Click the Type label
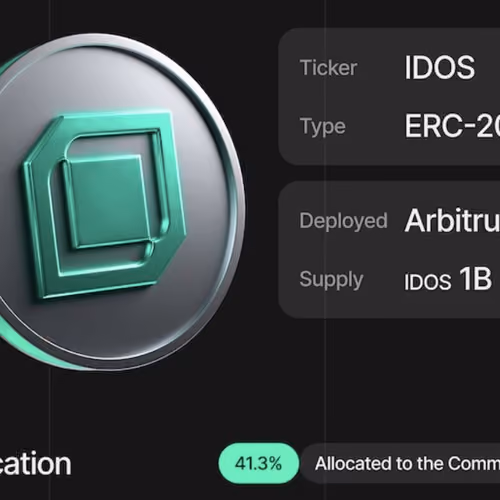This screenshot has width=500, height=500. pos(323,127)
